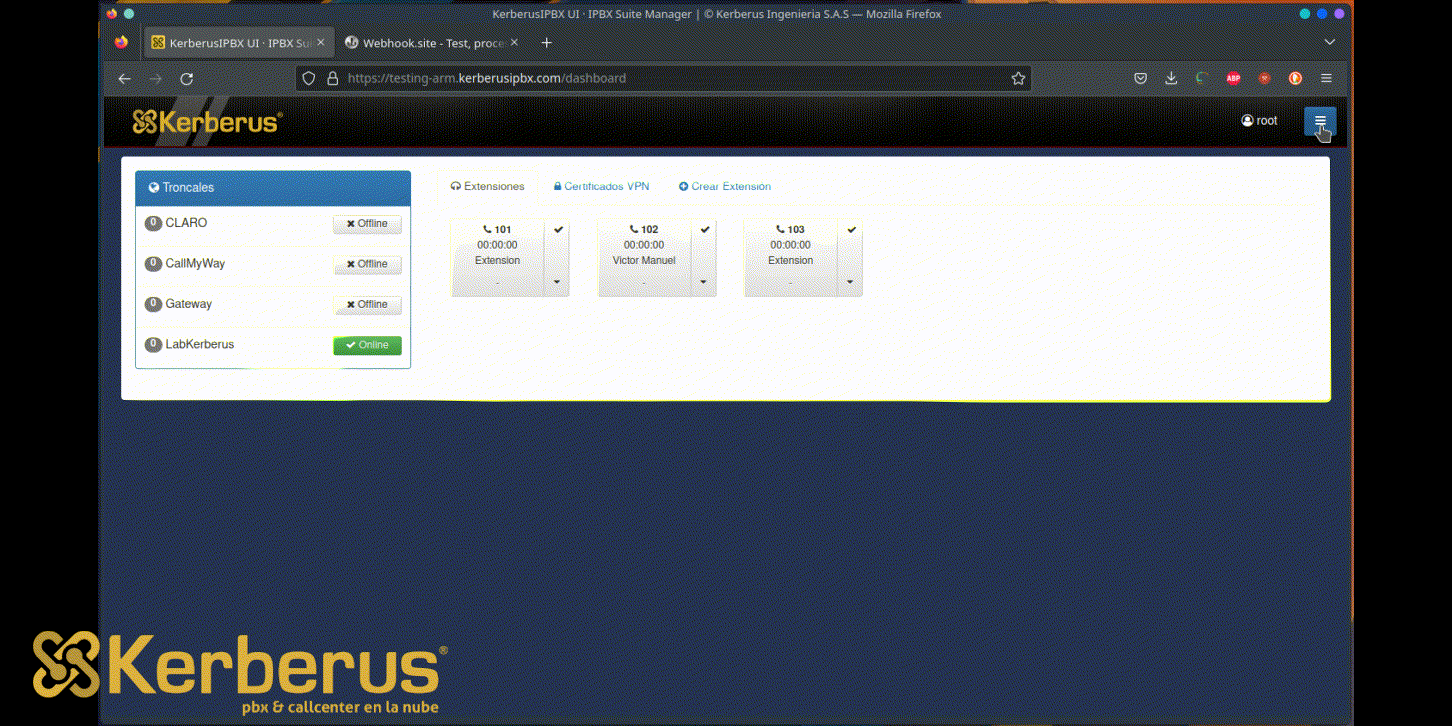Switch to KerberusIPBX UI browser tab
The height and width of the screenshot is (726, 1452).
pos(237,43)
